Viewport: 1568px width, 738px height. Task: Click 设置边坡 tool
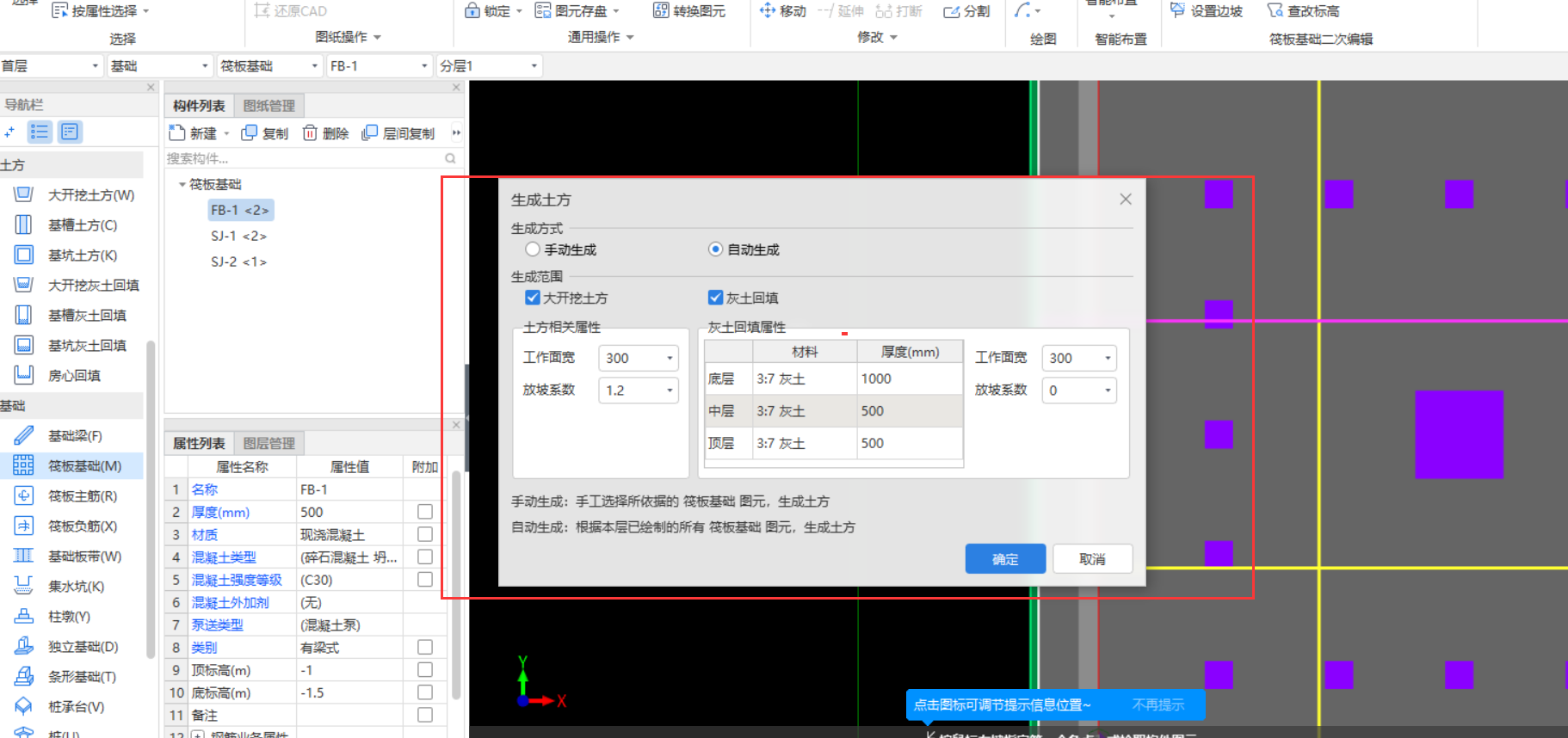[1207, 11]
